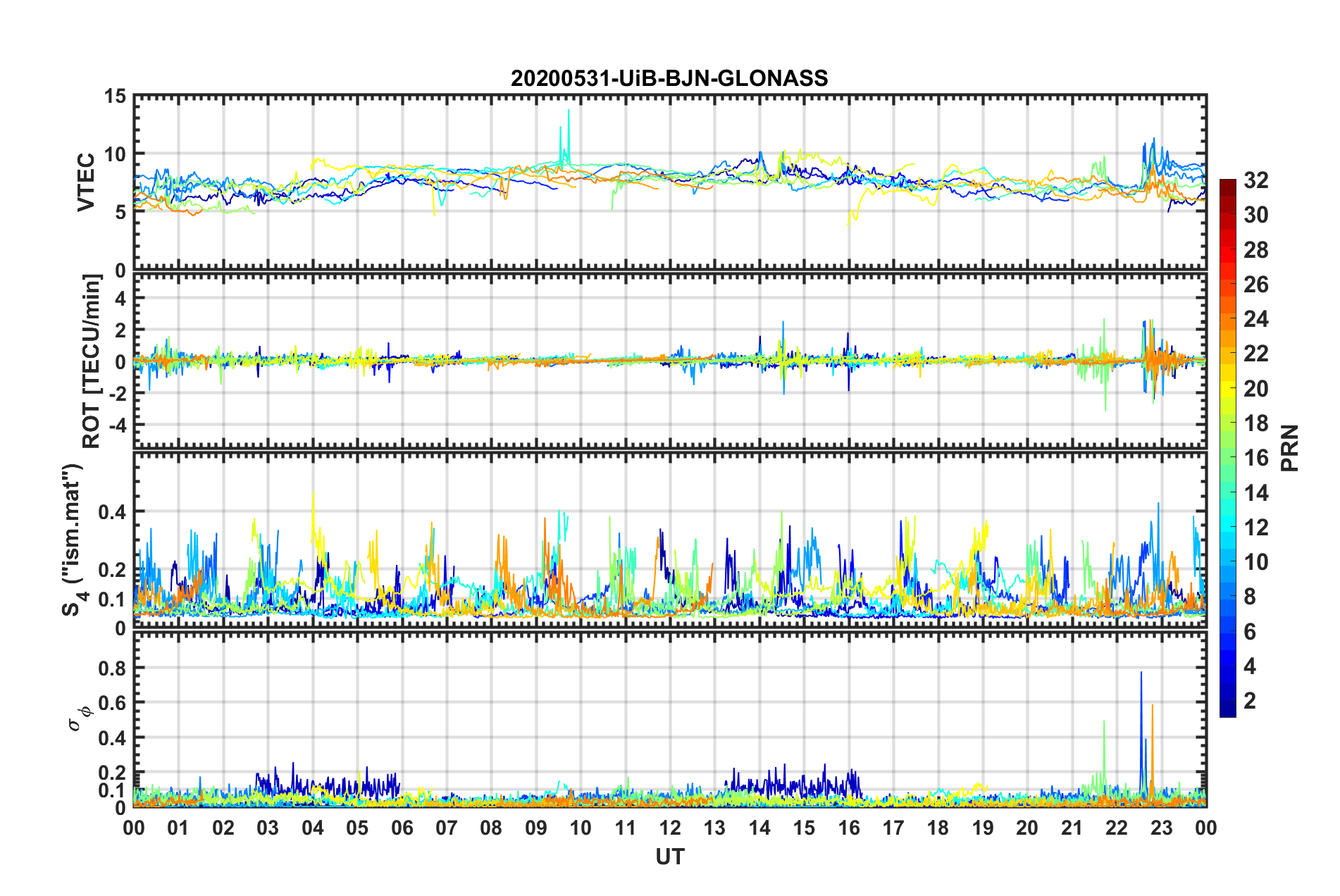Screen dimensions: 1340x896
Task: Select the ROT [TECU/min] axis label
Action: pos(92,361)
